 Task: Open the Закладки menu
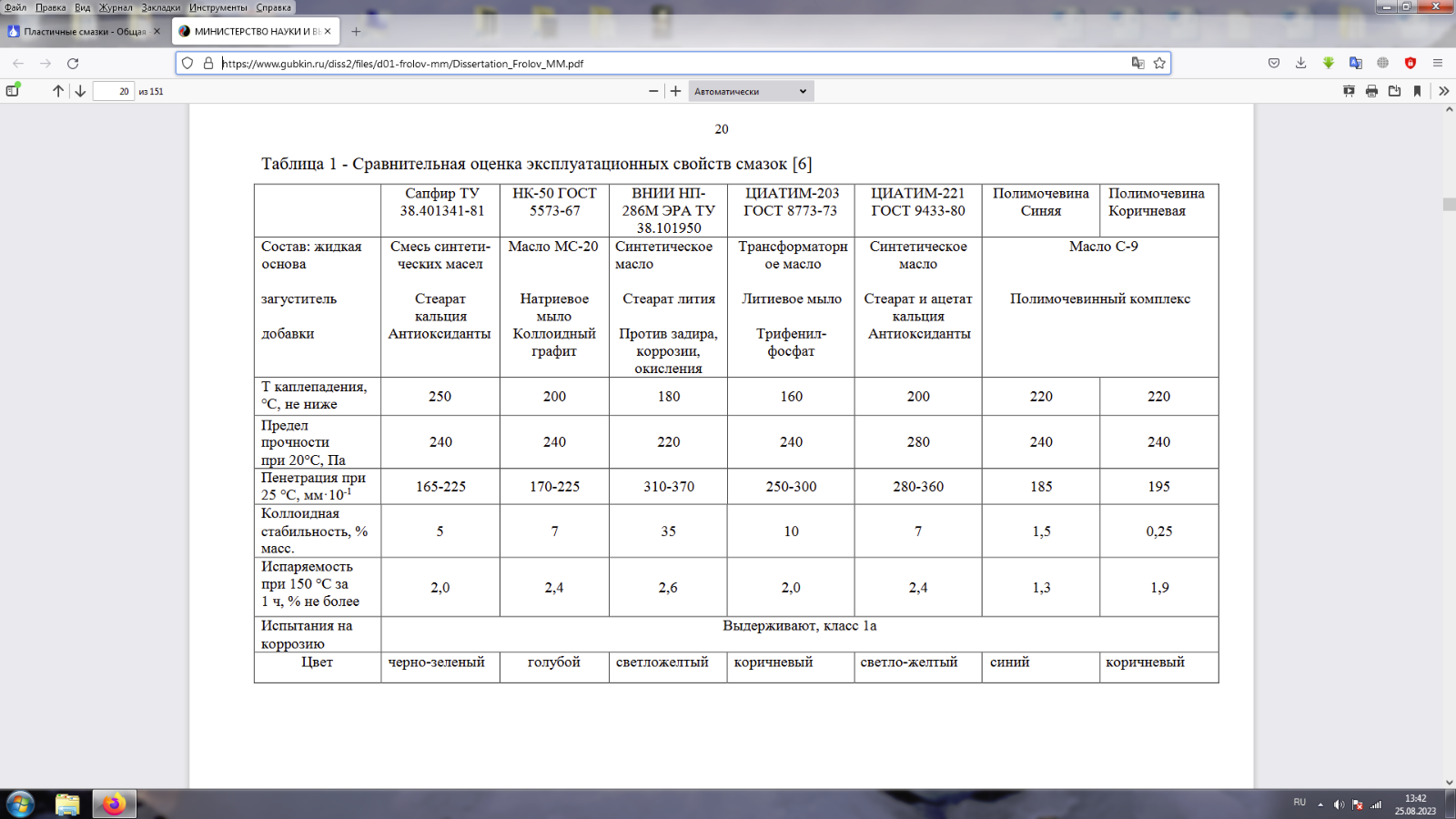point(161,7)
